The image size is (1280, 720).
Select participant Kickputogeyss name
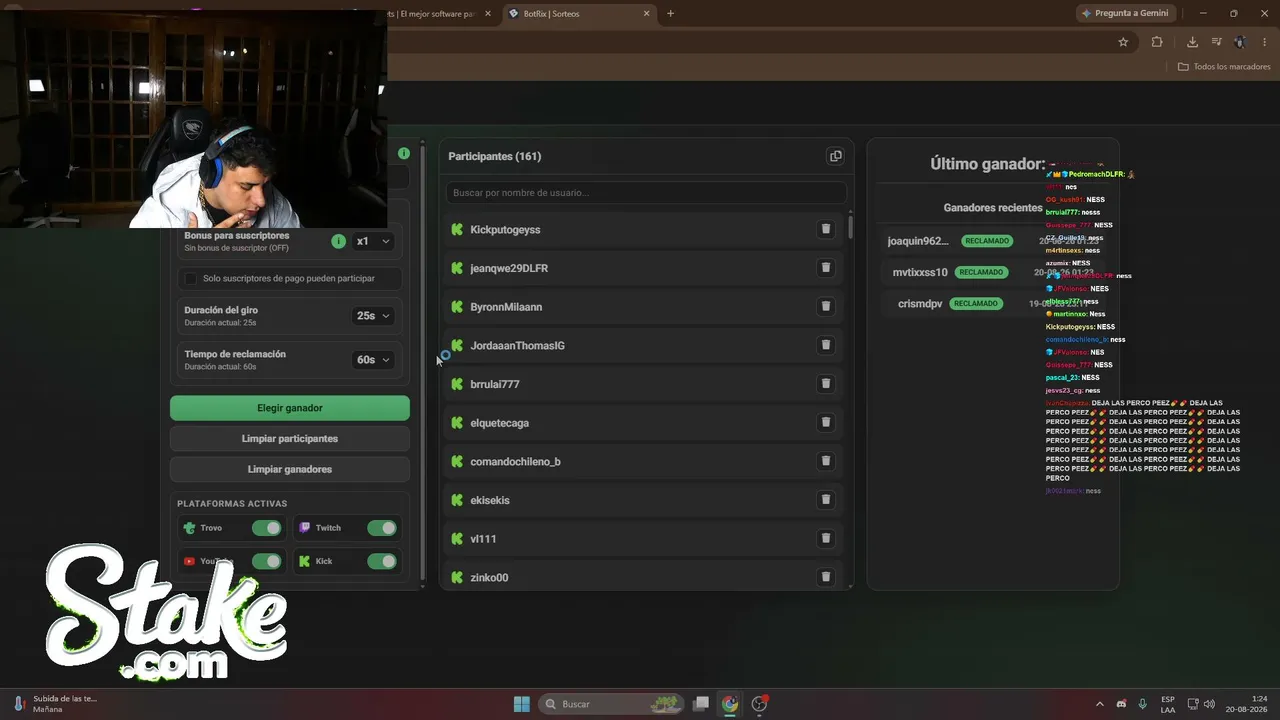pos(505,230)
